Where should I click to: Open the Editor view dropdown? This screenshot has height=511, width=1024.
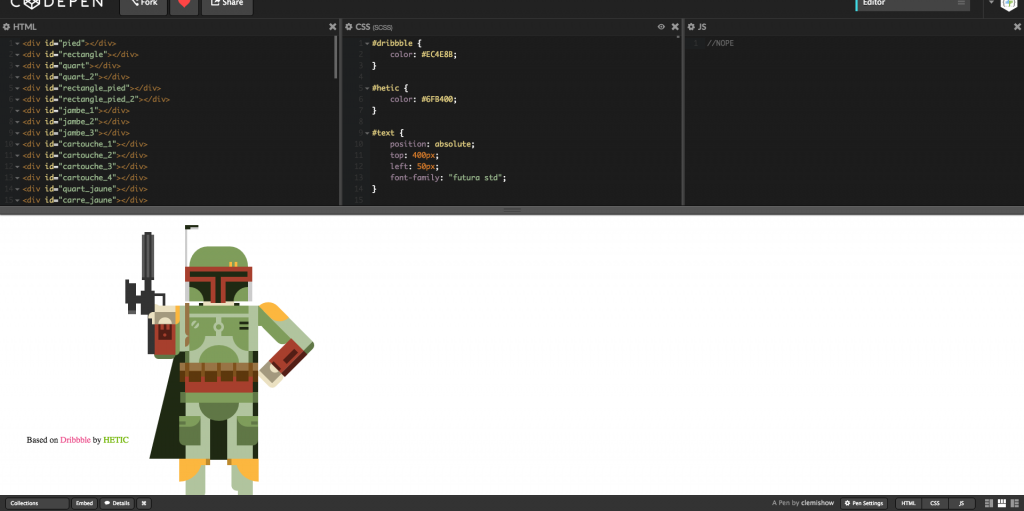(913, 4)
